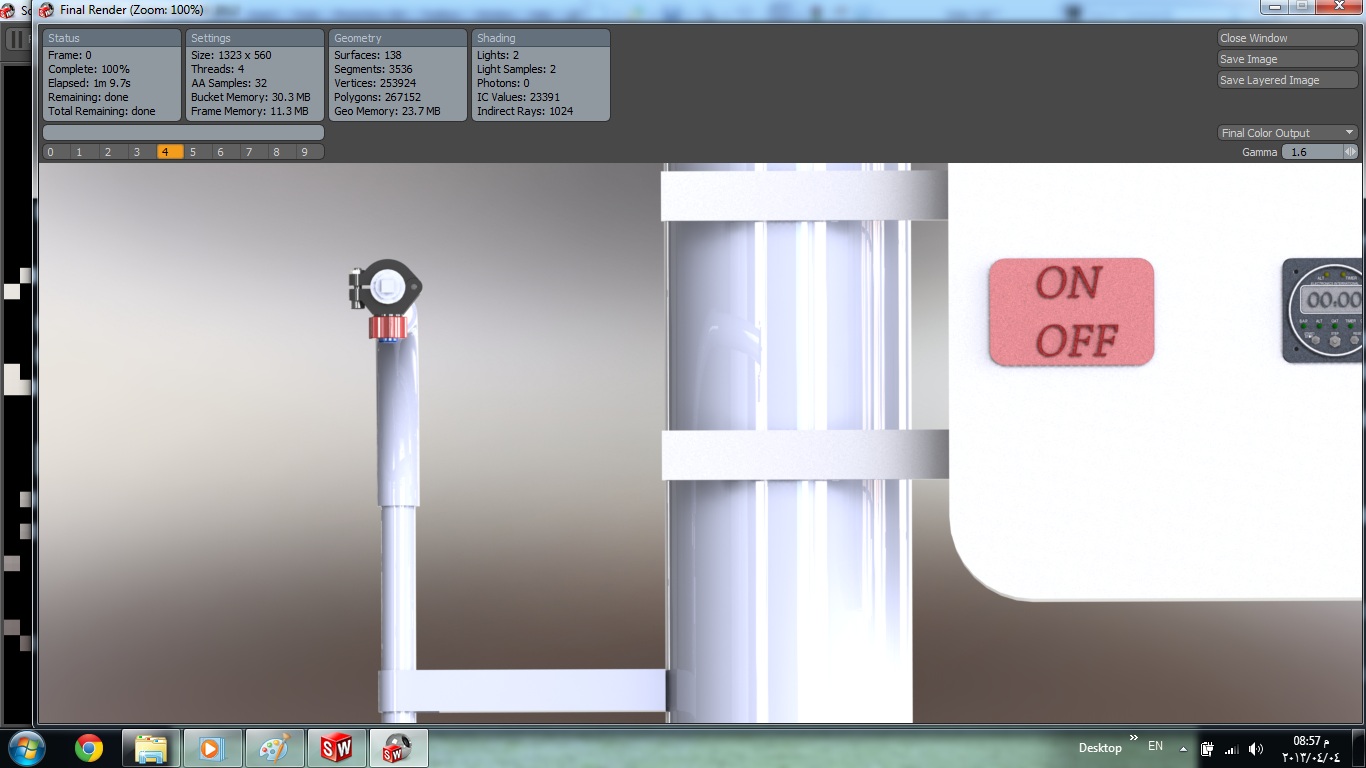This screenshot has width=1366, height=768.
Task: Click the red ON OFF button in render
Action: (1071, 312)
